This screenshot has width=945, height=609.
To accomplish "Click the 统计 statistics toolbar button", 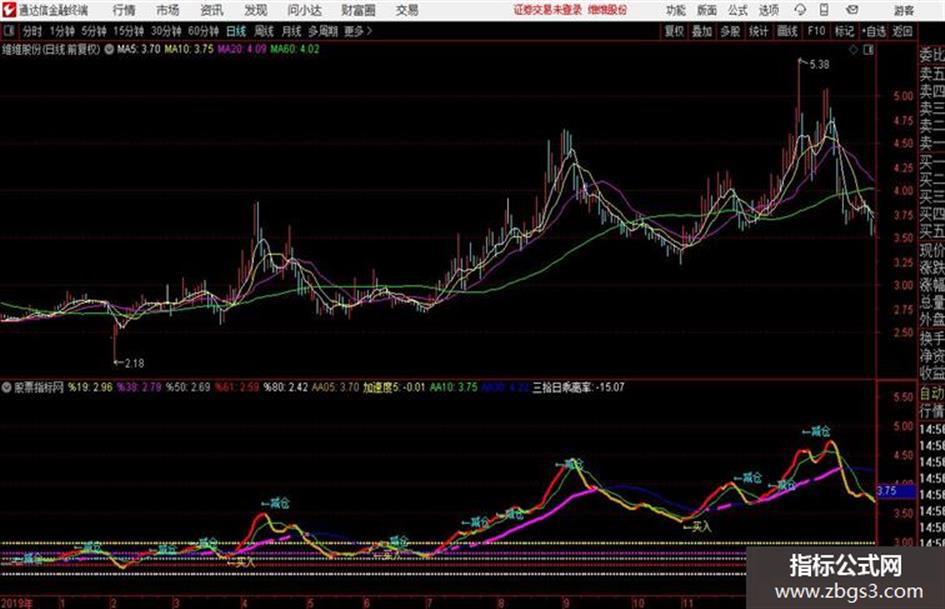I will [759, 31].
